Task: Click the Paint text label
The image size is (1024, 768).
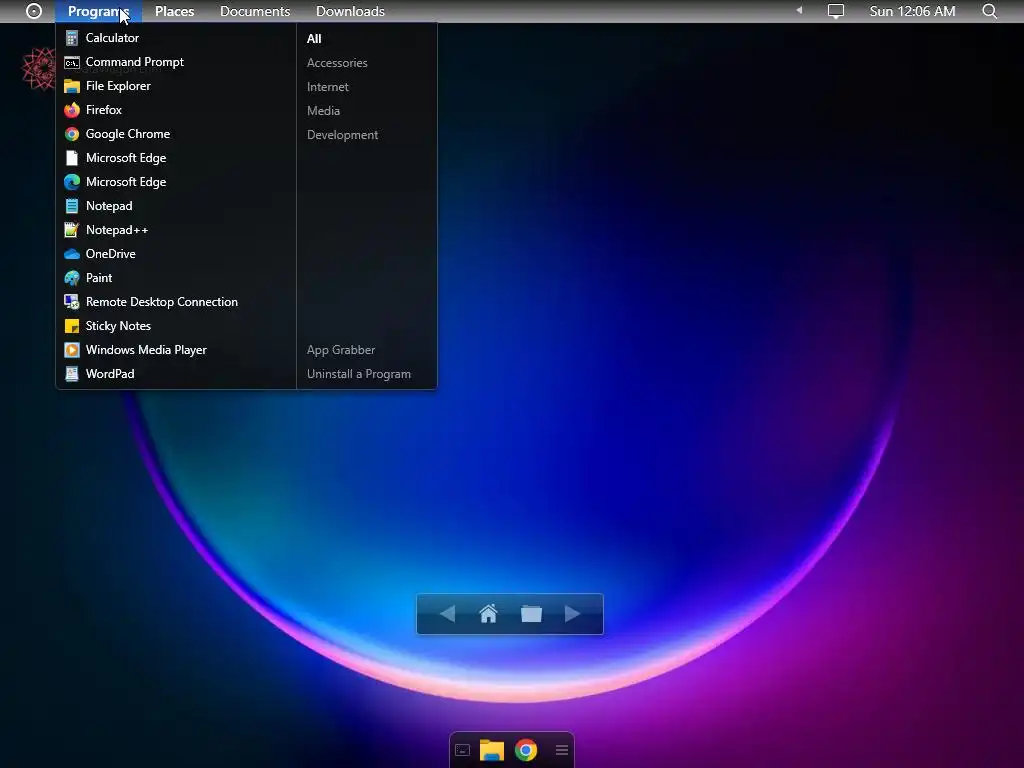Action: click(x=99, y=278)
